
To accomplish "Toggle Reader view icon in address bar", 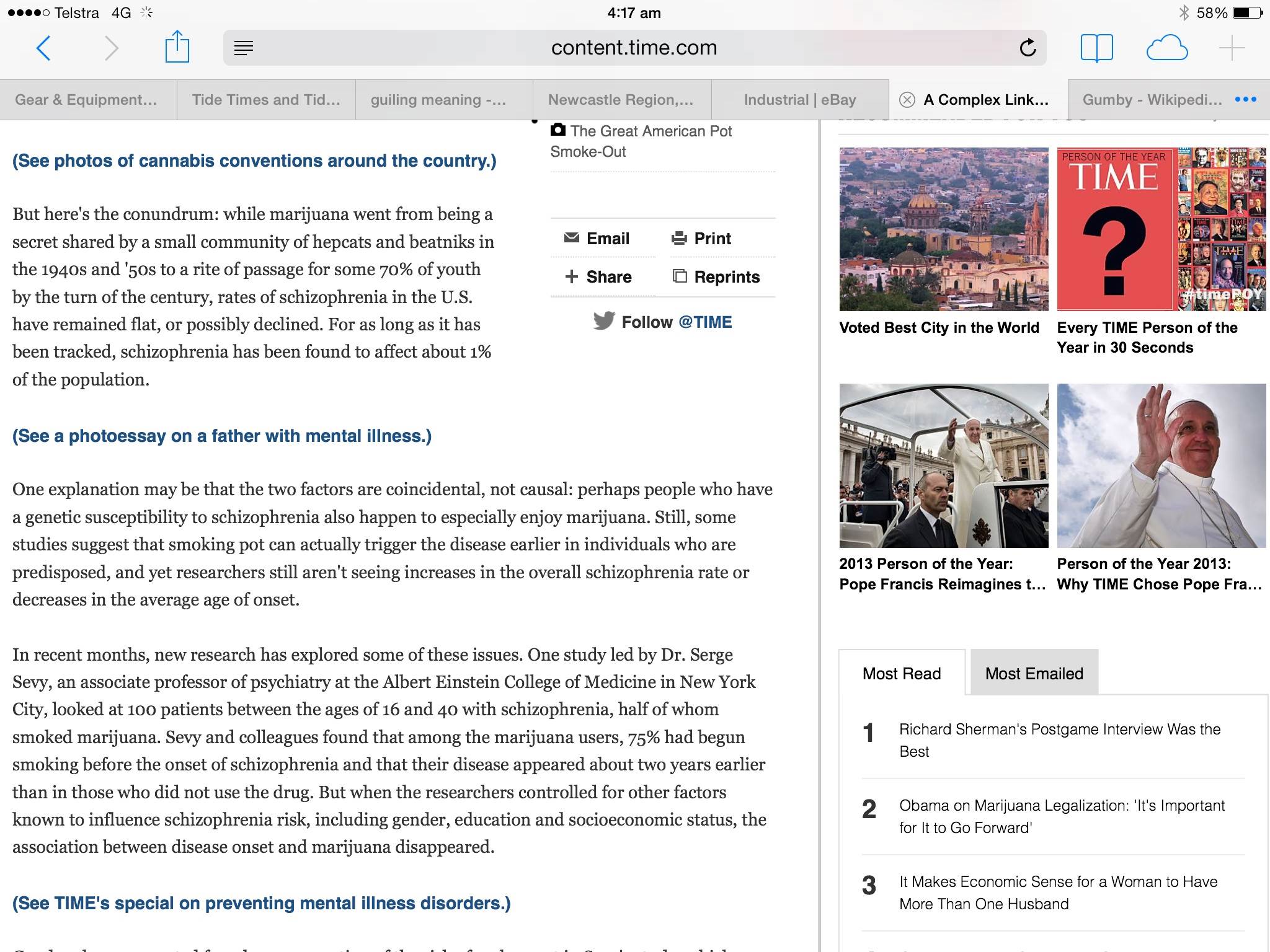I will 244,48.
